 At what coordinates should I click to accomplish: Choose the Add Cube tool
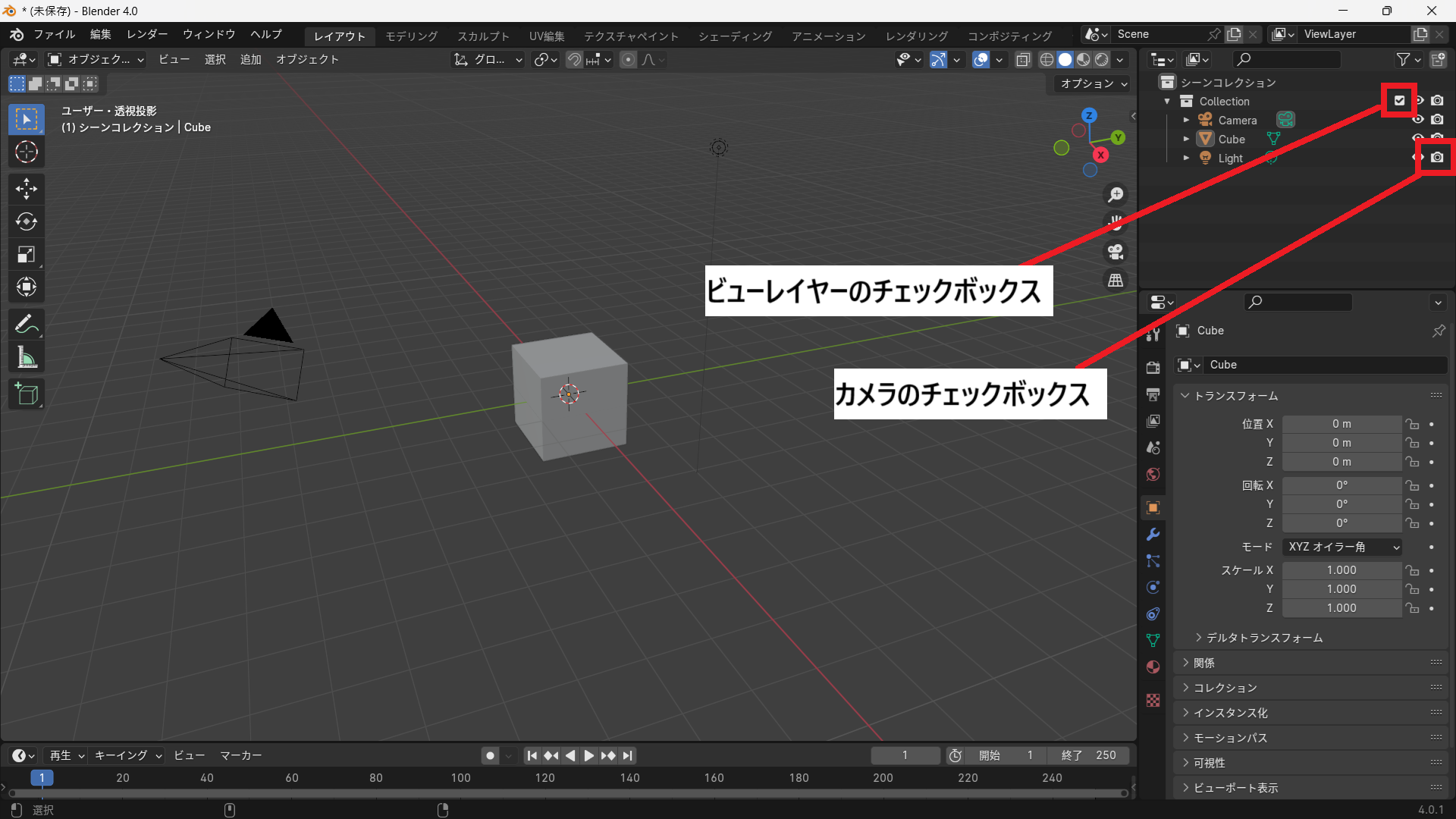(x=27, y=394)
